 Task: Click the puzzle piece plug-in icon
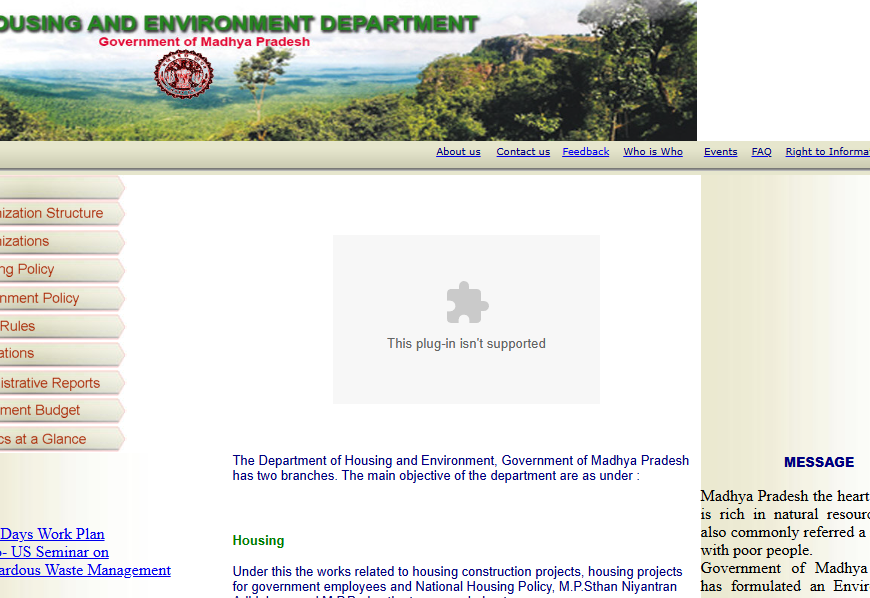click(467, 302)
